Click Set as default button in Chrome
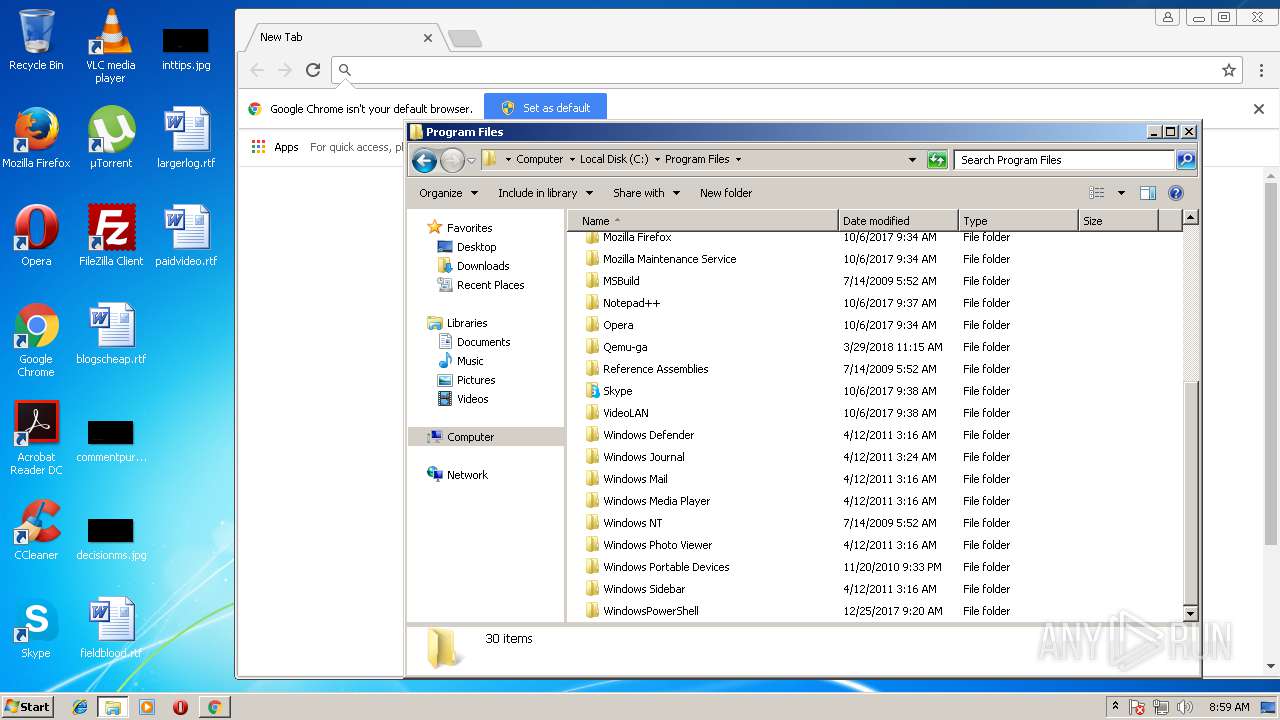The image size is (1280, 720). (x=545, y=108)
